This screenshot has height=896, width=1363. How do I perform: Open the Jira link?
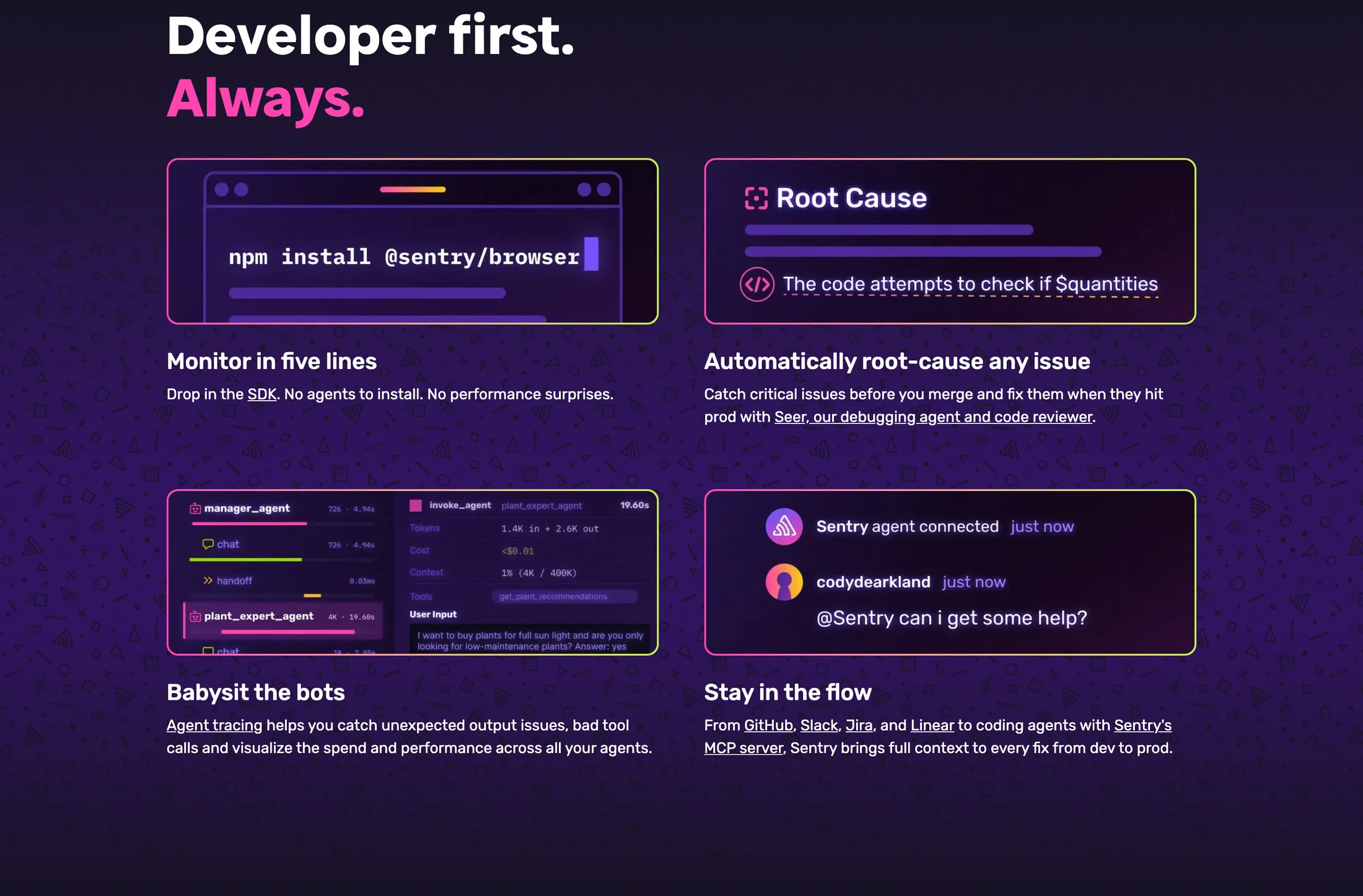coord(859,726)
